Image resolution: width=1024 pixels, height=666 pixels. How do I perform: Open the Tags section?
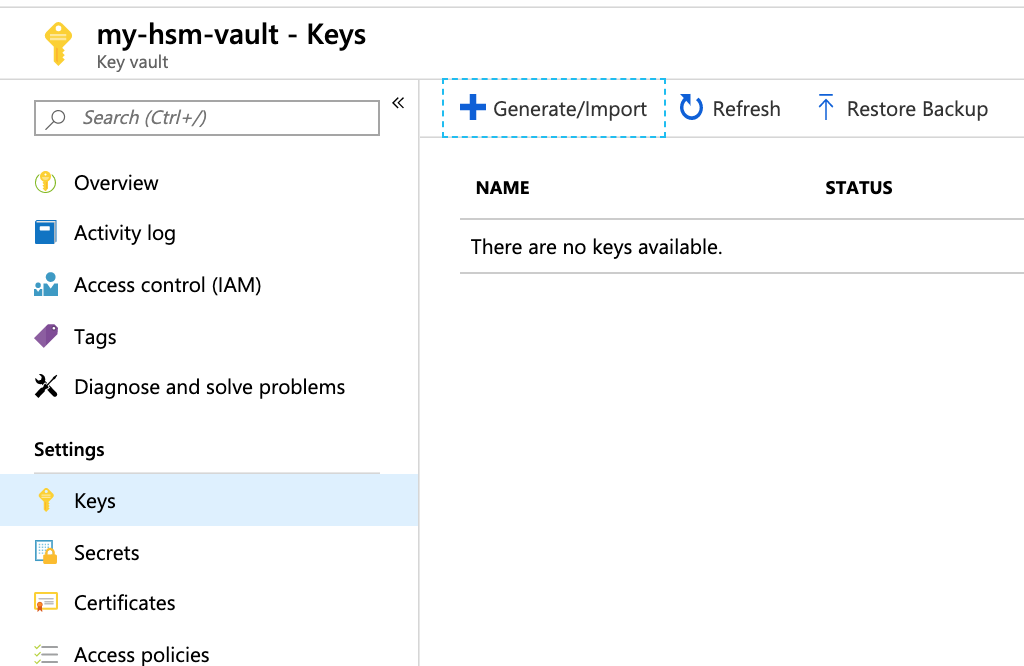tap(95, 337)
